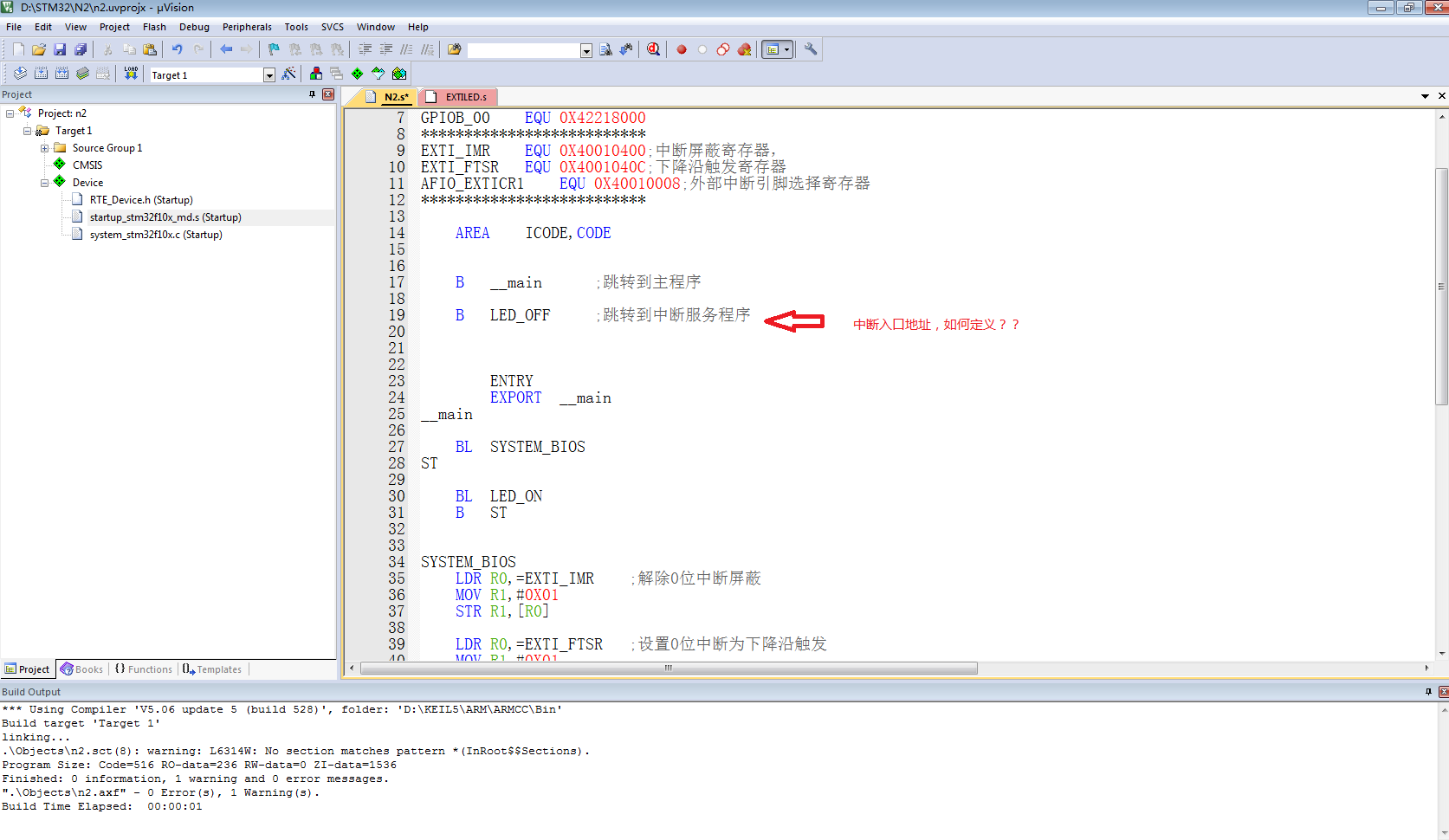Switch to Templates panel tab
Image resolution: width=1449 pixels, height=840 pixels.
tap(212, 669)
